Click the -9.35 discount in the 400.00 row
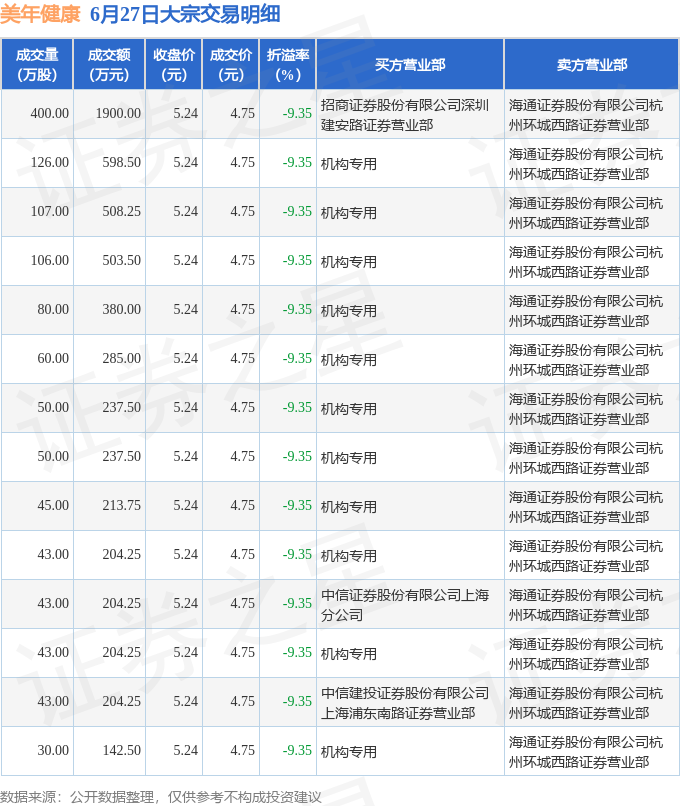 tap(297, 113)
